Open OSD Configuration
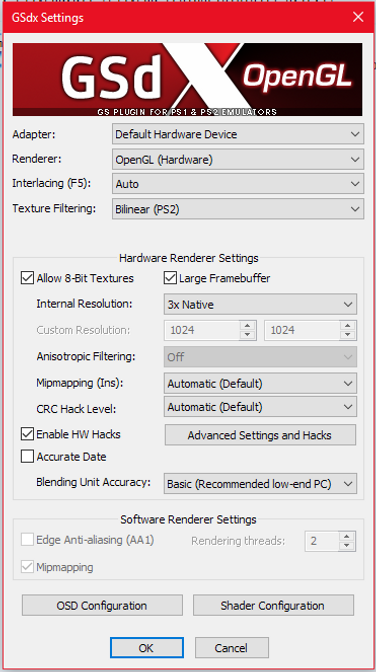 tap(102, 605)
